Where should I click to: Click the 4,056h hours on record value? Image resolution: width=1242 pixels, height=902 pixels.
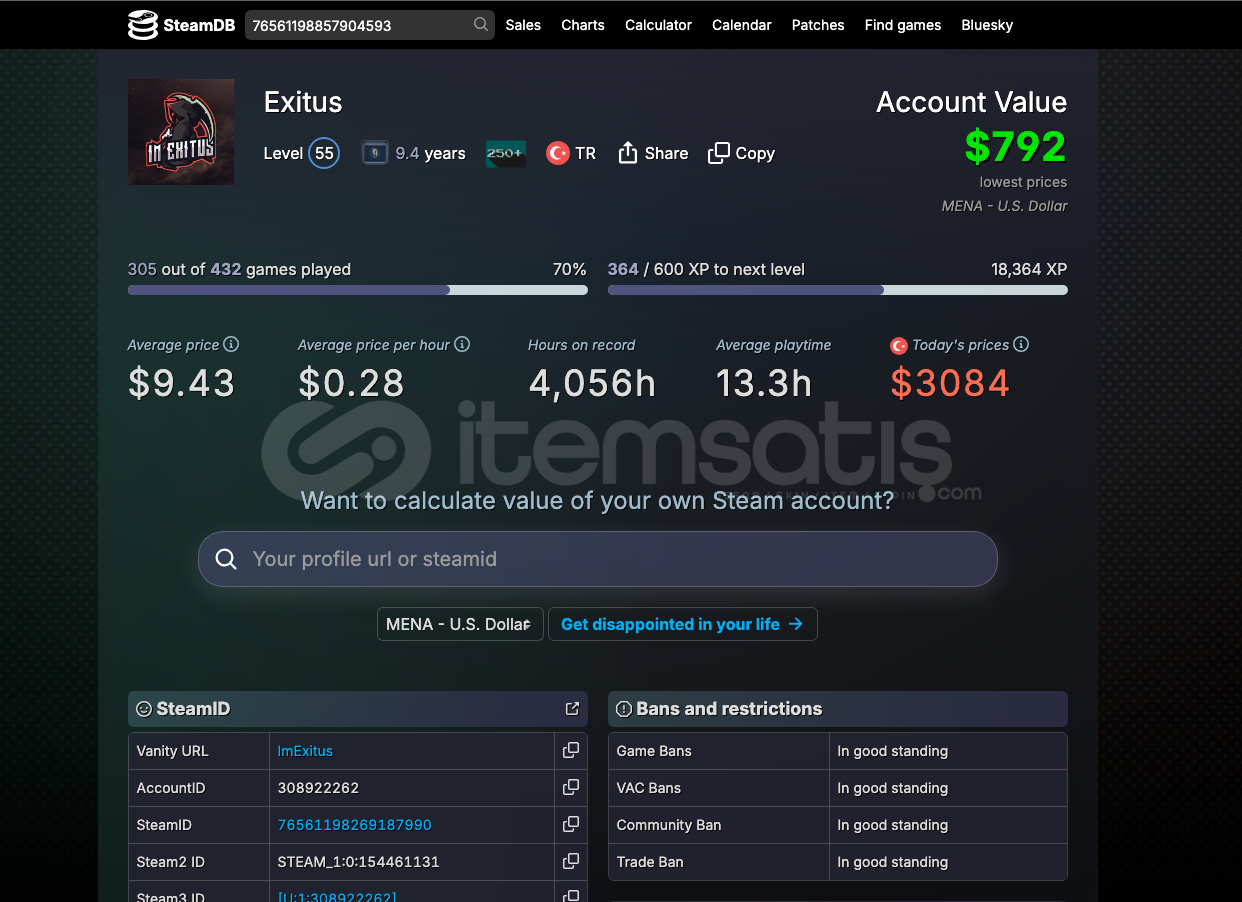click(592, 383)
